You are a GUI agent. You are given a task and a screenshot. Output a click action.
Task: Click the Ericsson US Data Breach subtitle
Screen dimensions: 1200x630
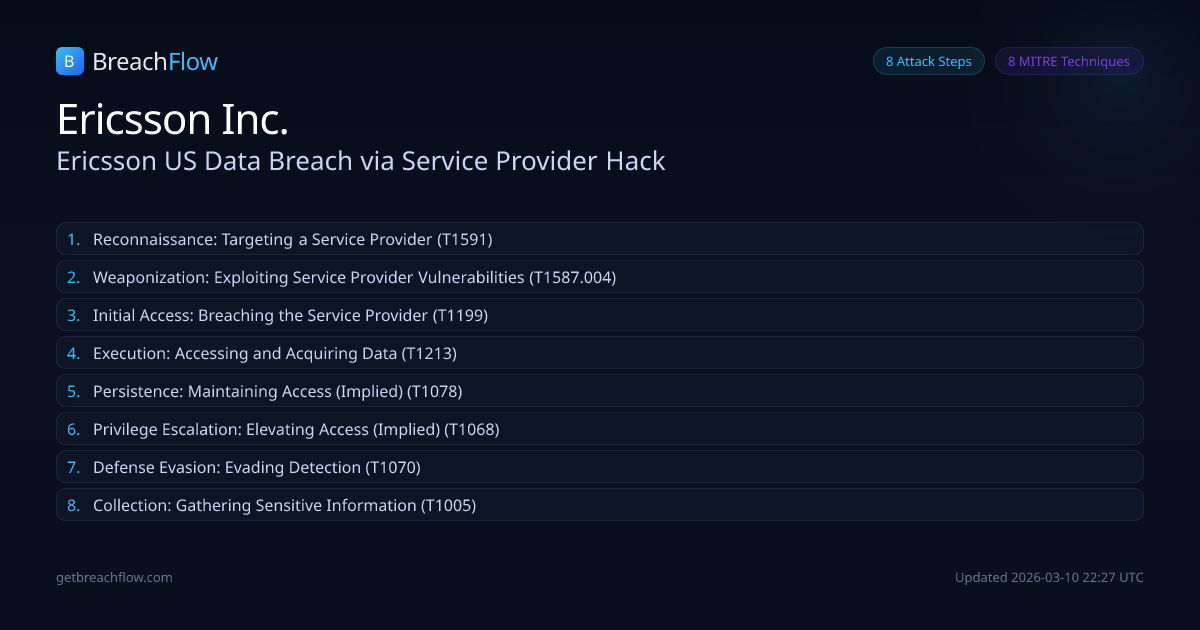click(361, 161)
